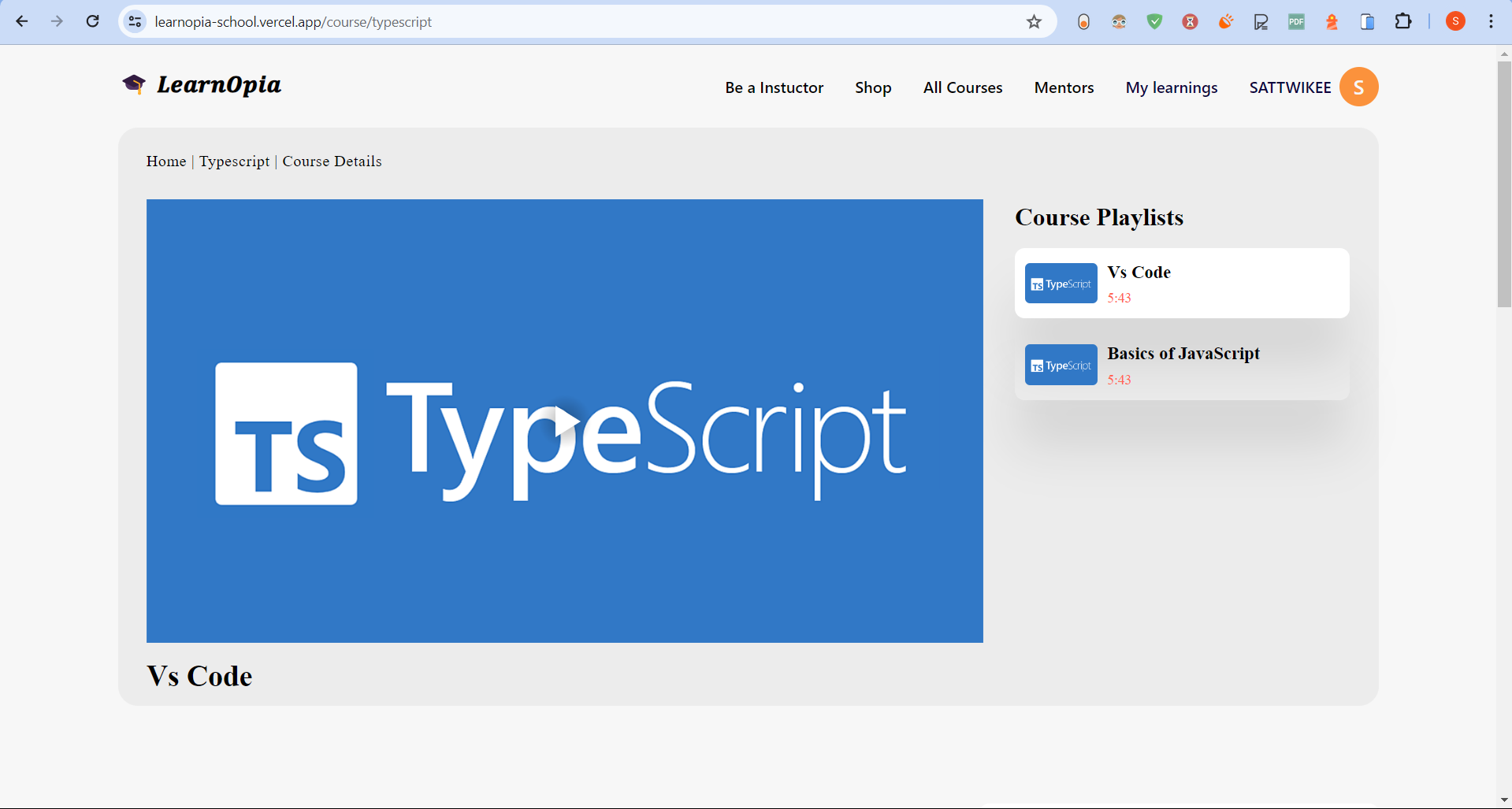Follow the Typescript breadcrumb link
Screen dimensions: 1512x809
pyautogui.click(x=234, y=161)
